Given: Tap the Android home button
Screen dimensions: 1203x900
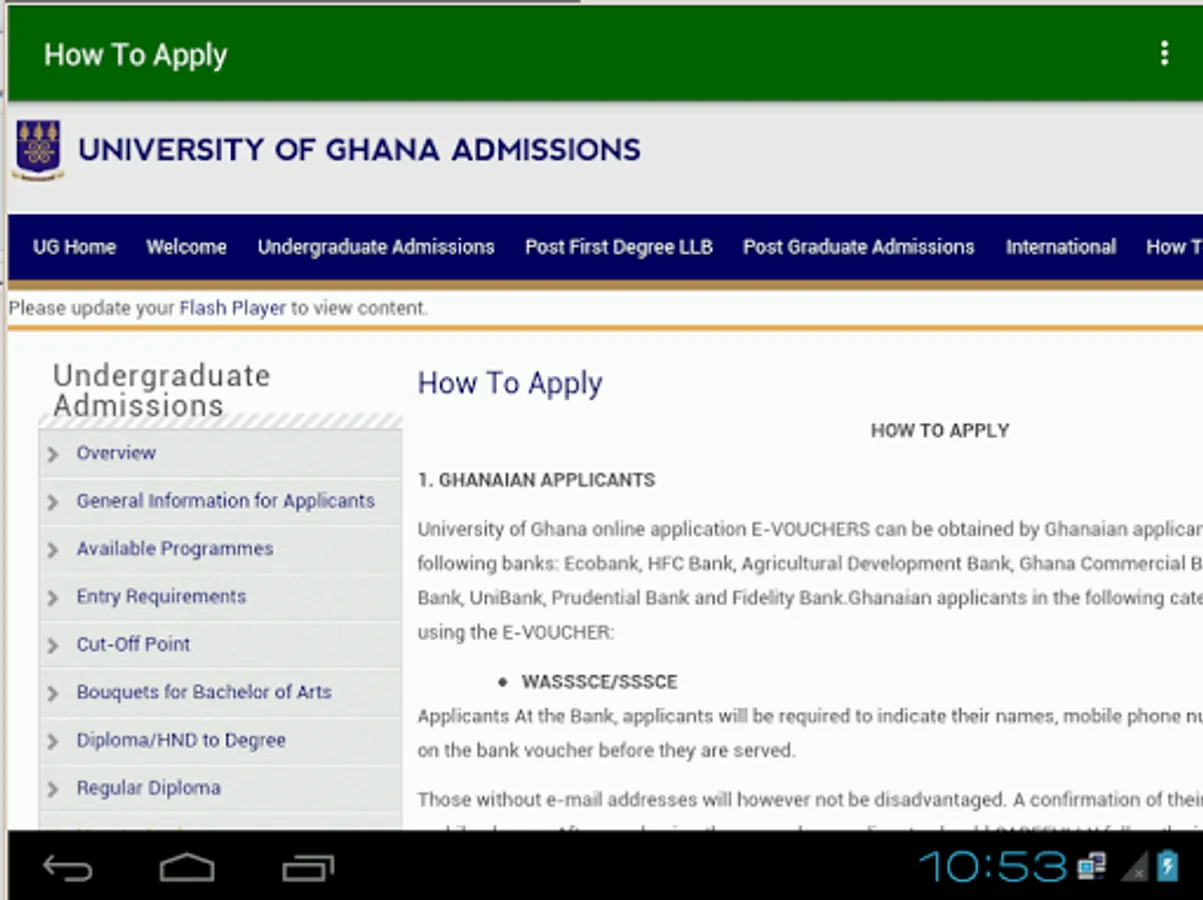Looking at the screenshot, I should point(187,867).
